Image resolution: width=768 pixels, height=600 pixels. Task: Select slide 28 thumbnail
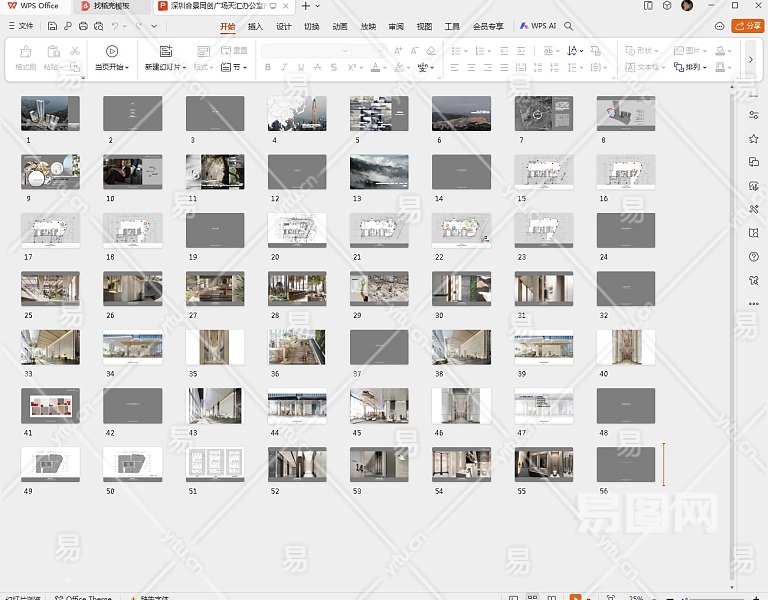click(x=297, y=288)
